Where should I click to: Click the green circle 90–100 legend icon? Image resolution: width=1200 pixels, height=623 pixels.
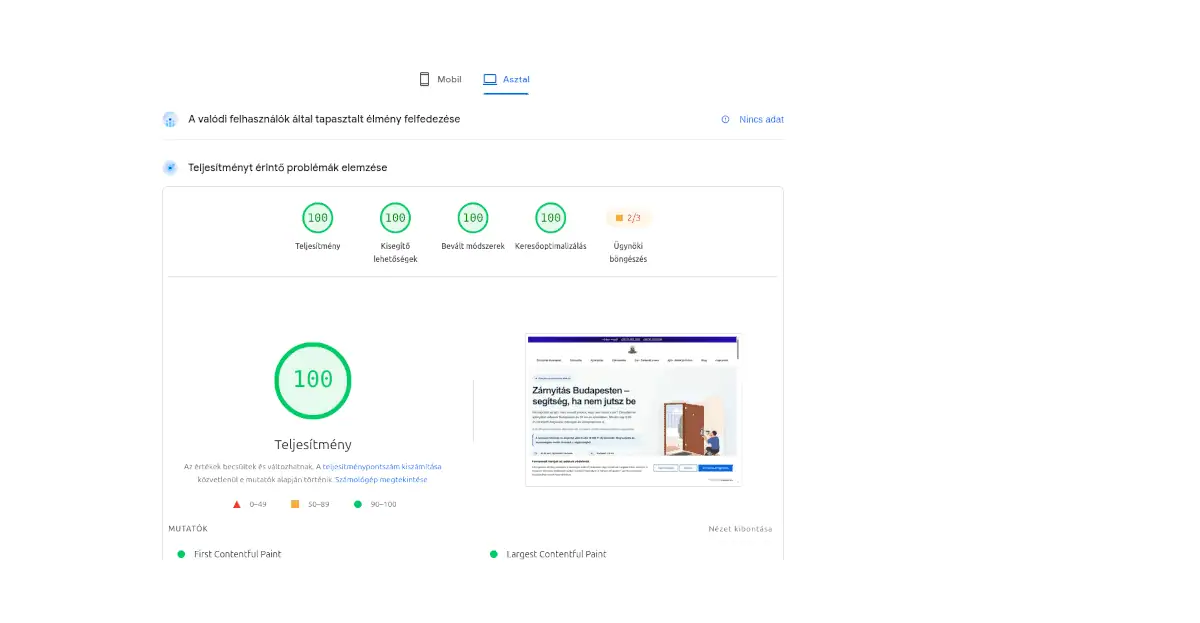[x=358, y=504]
